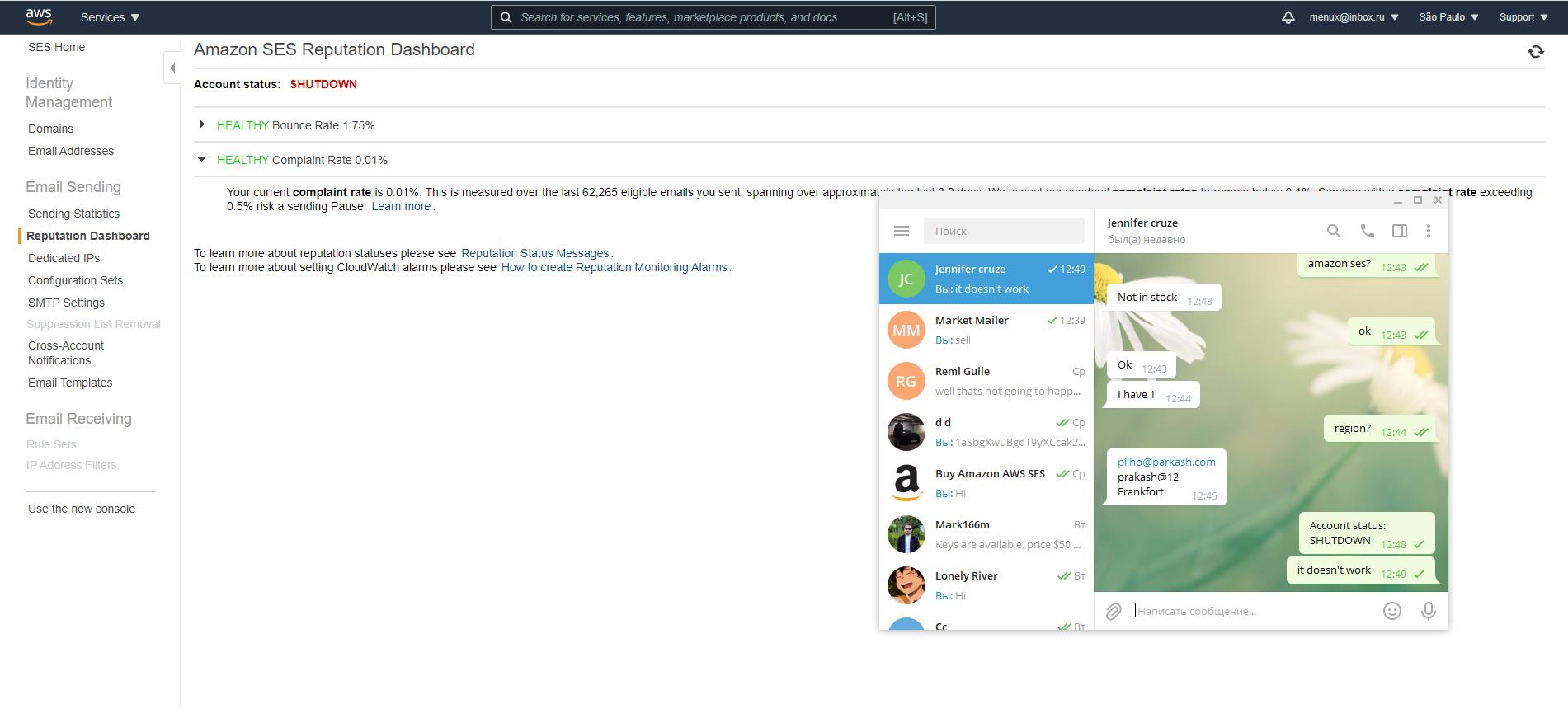Viewport: 1568px width, 709px height.
Task: Open the chat three-dot options menu
Action: coord(1429,231)
